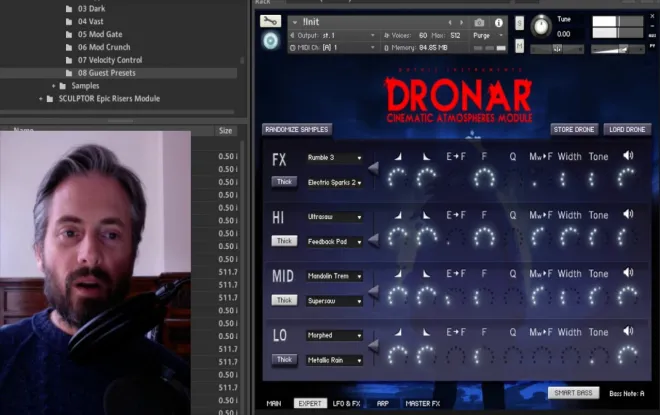Go to next preset arrow
Viewport: 660px width, 415px height.
pos(461,23)
